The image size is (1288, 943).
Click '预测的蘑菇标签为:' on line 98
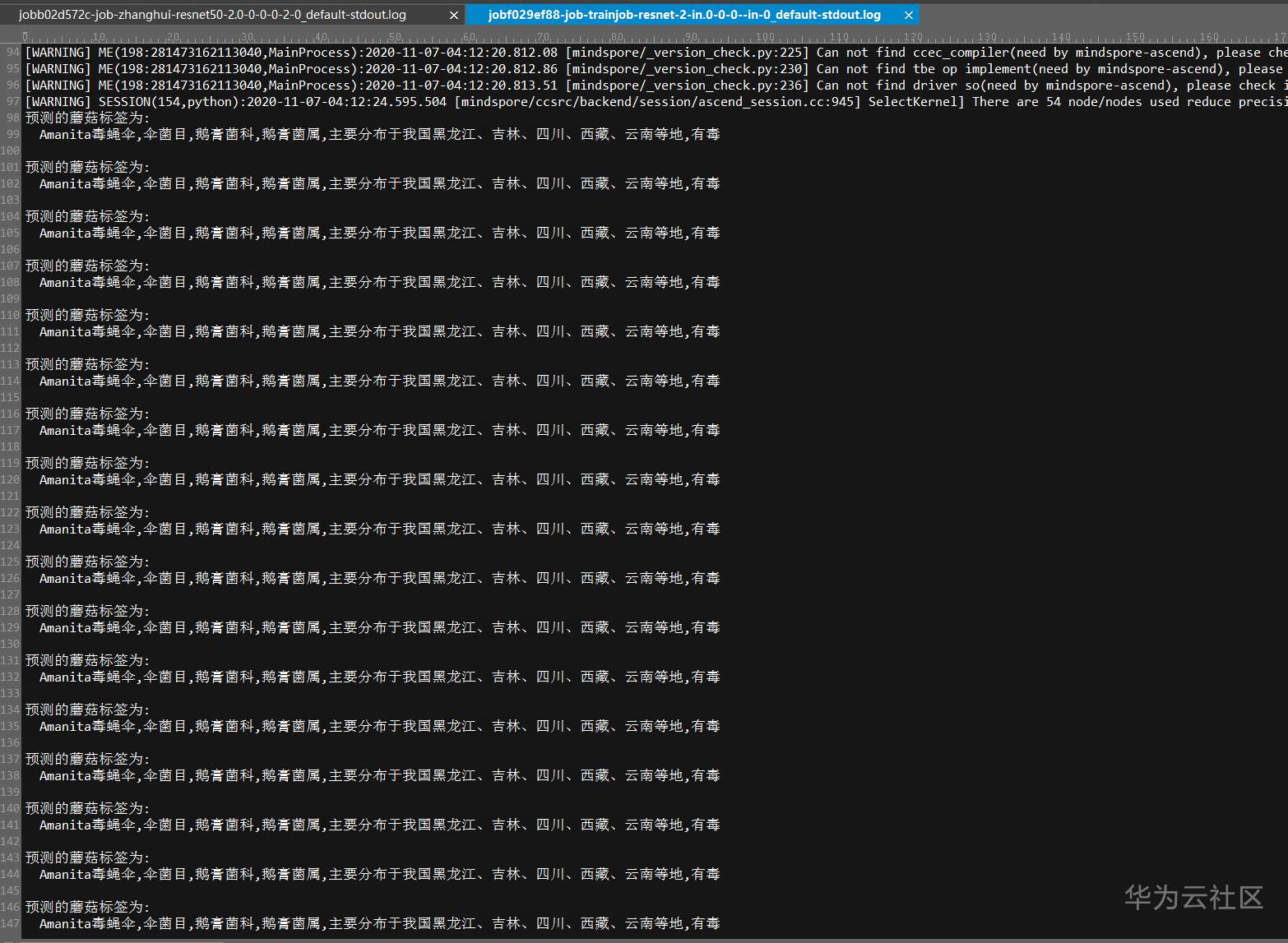point(88,118)
